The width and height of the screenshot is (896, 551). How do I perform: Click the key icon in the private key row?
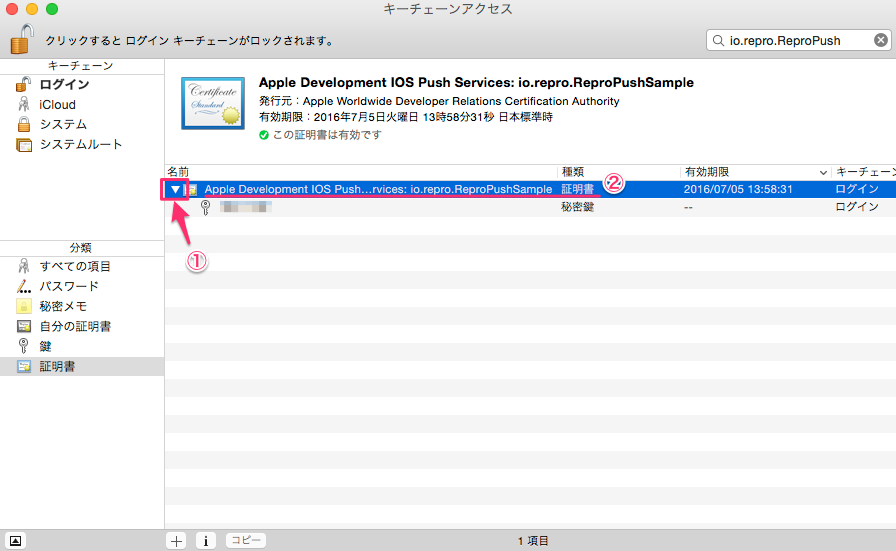pyautogui.click(x=206, y=207)
